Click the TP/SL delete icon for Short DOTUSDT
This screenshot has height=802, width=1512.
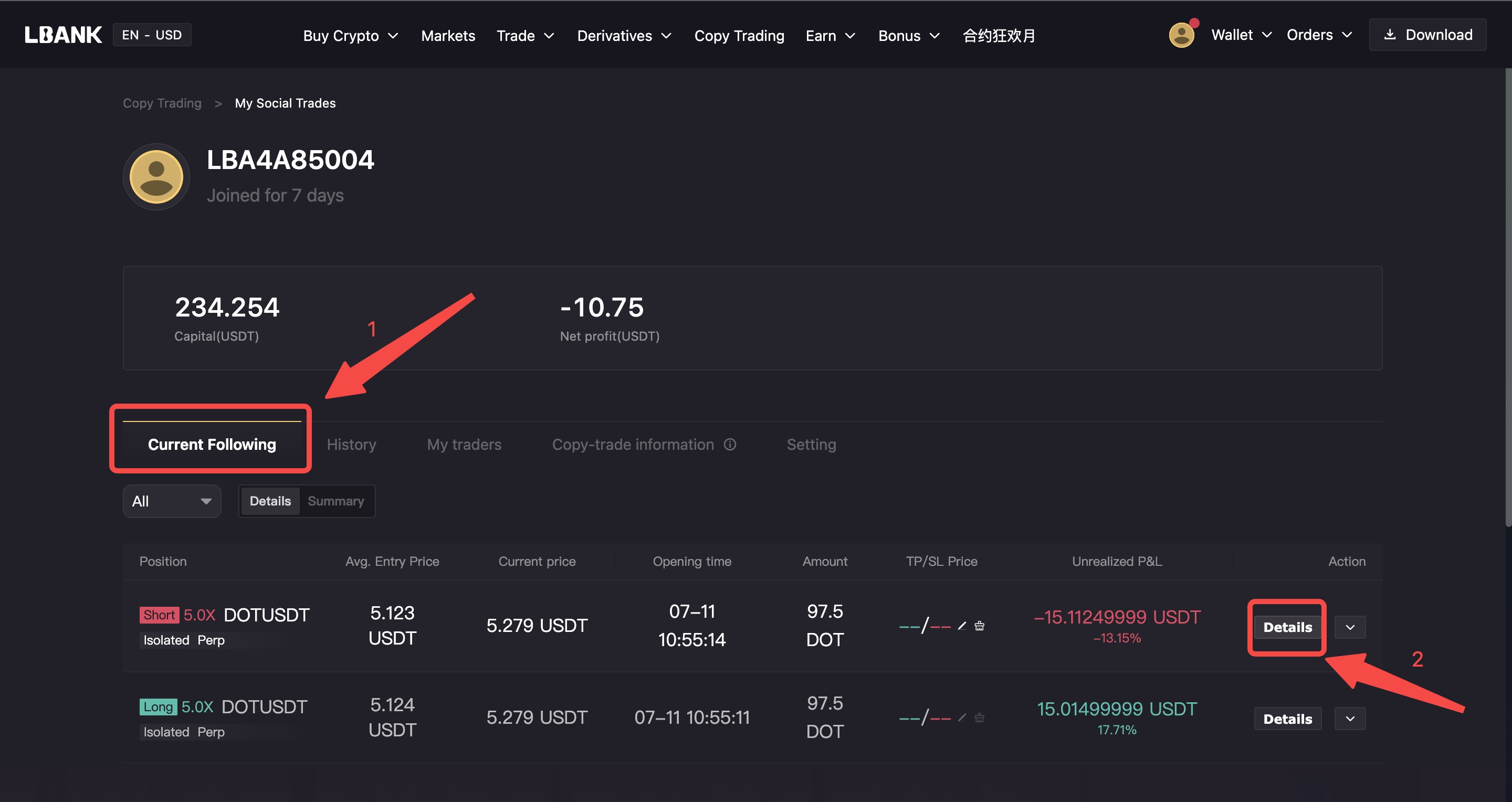click(979, 626)
